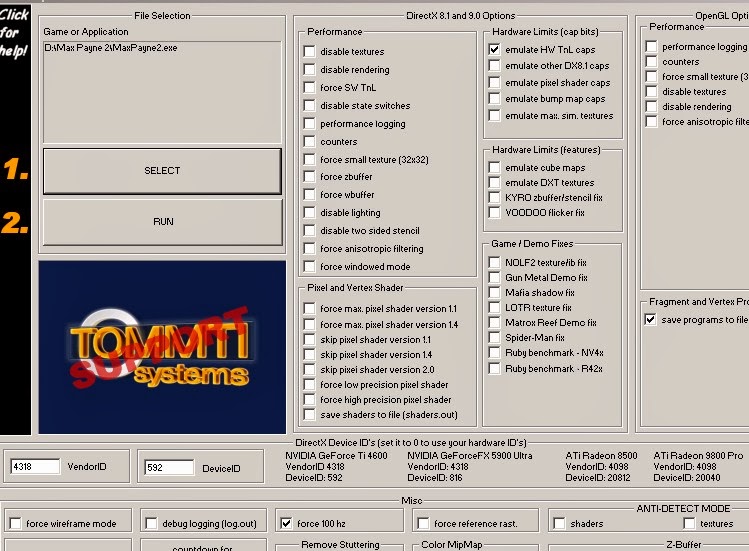
Task: Enable 'LOTR texture fix' checkbox
Action: (494, 307)
